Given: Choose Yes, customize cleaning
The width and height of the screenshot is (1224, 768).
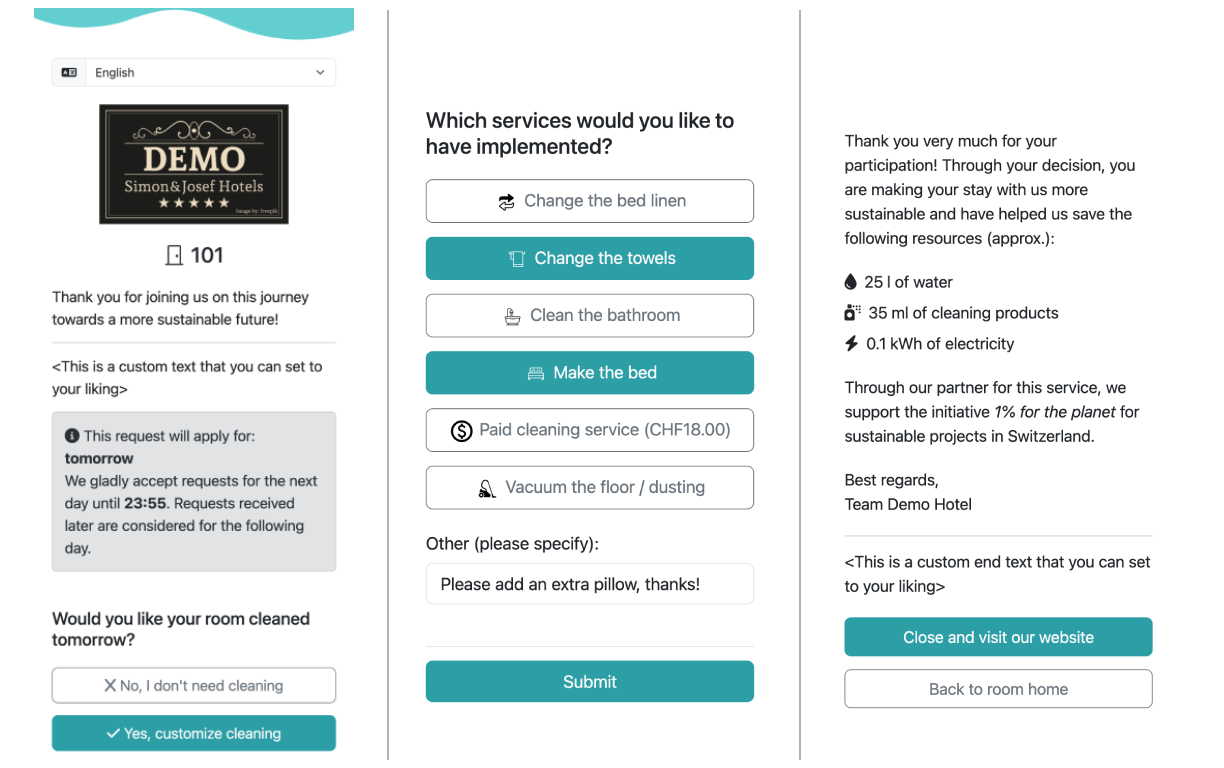Looking at the screenshot, I should pos(193,733).
